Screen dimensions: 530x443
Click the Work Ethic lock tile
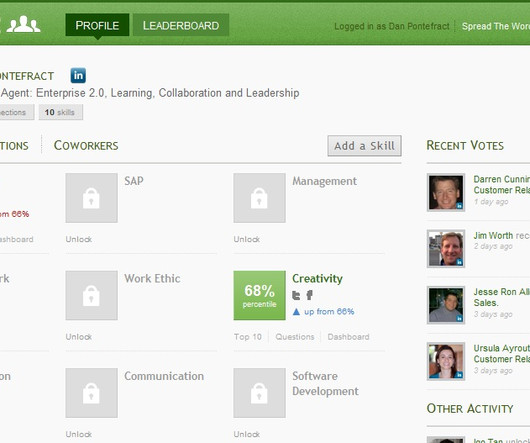92,295
